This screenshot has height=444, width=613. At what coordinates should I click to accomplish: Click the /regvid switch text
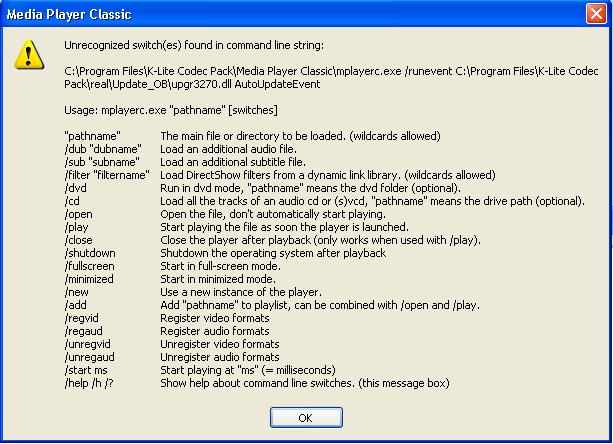pos(82,318)
